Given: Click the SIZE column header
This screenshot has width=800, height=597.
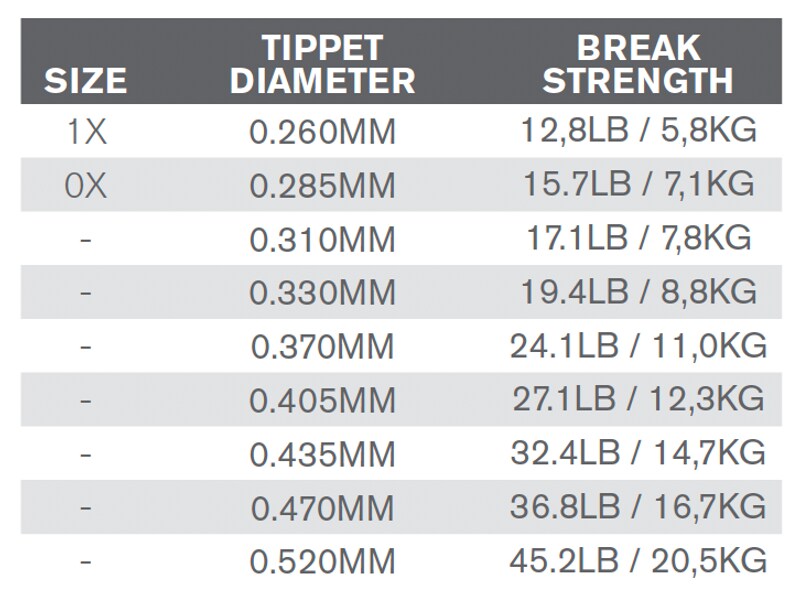Looking at the screenshot, I should [x=86, y=81].
